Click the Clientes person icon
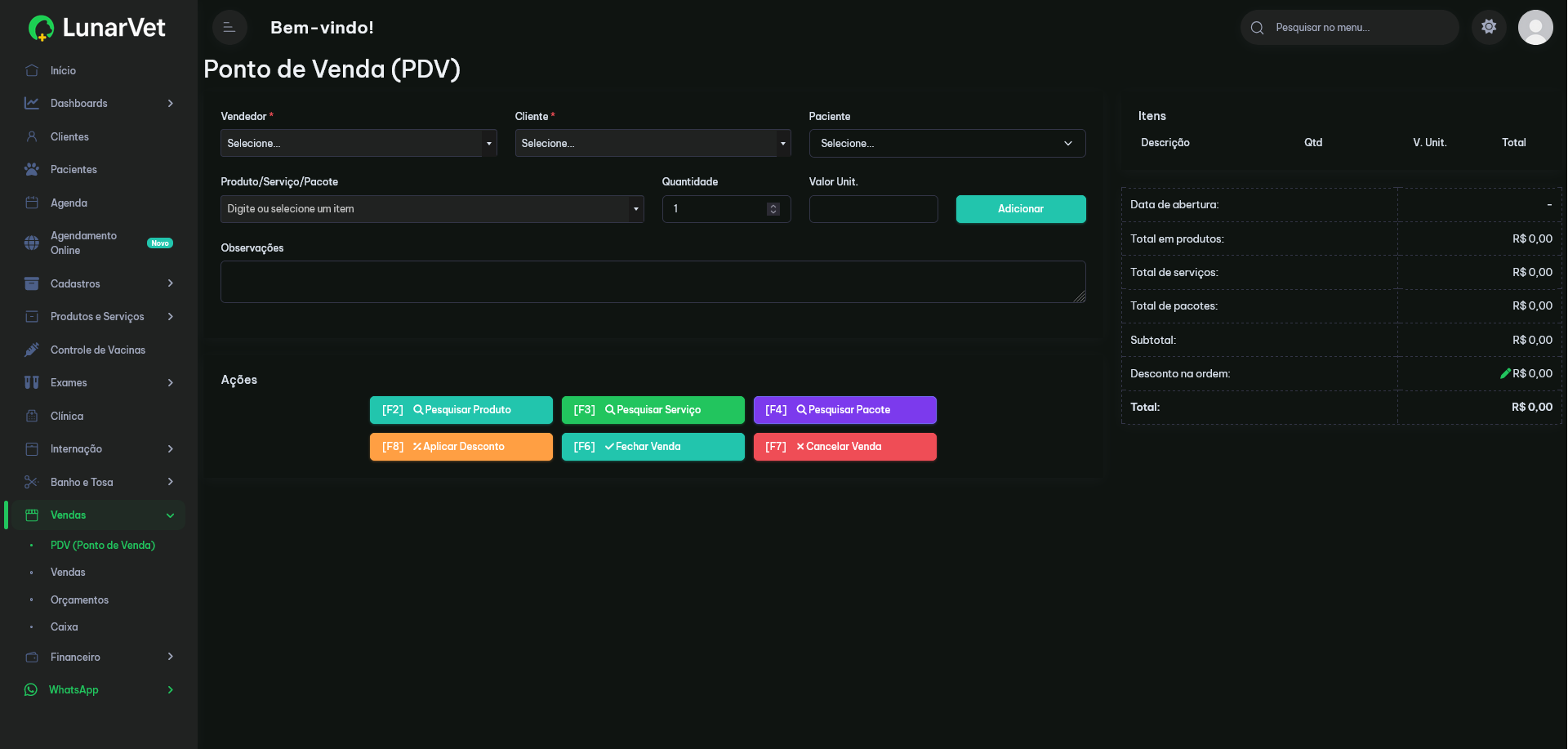The height and width of the screenshot is (749, 1568). [x=32, y=136]
